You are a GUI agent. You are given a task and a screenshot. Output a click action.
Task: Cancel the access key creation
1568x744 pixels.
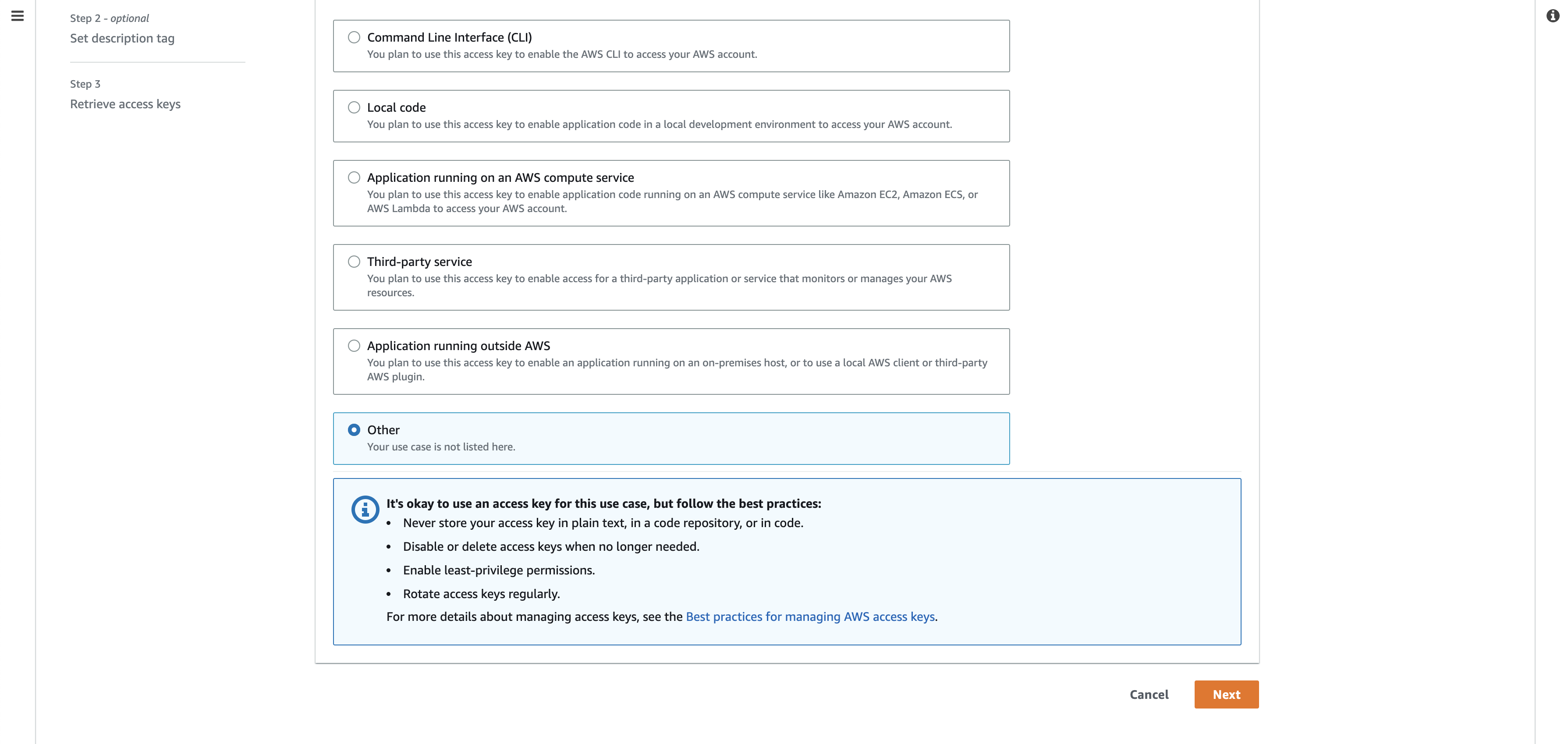point(1149,694)
